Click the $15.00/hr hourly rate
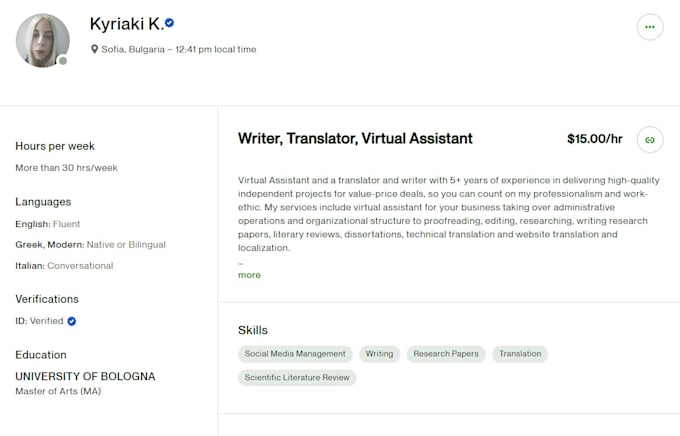 point(595,139)
